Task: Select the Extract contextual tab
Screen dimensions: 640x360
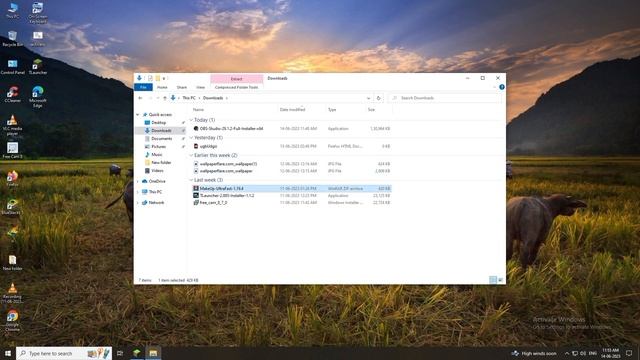Action: pyautogui.click(x=236, y=78)
